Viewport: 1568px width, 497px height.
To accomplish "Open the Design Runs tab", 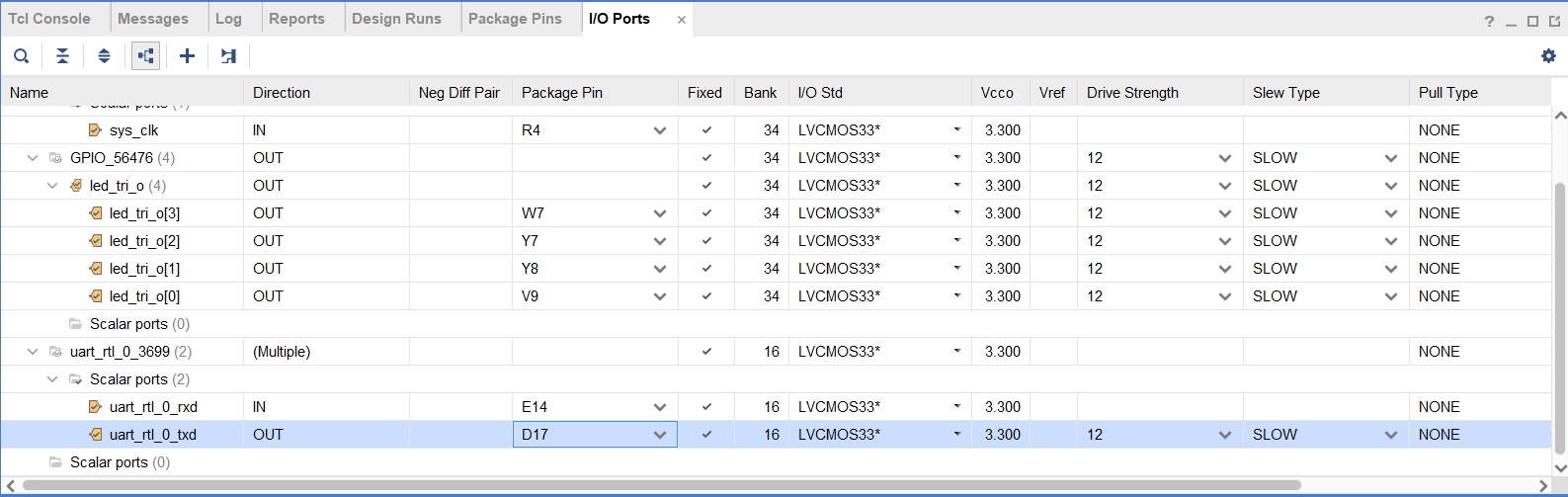I will 396,19.
